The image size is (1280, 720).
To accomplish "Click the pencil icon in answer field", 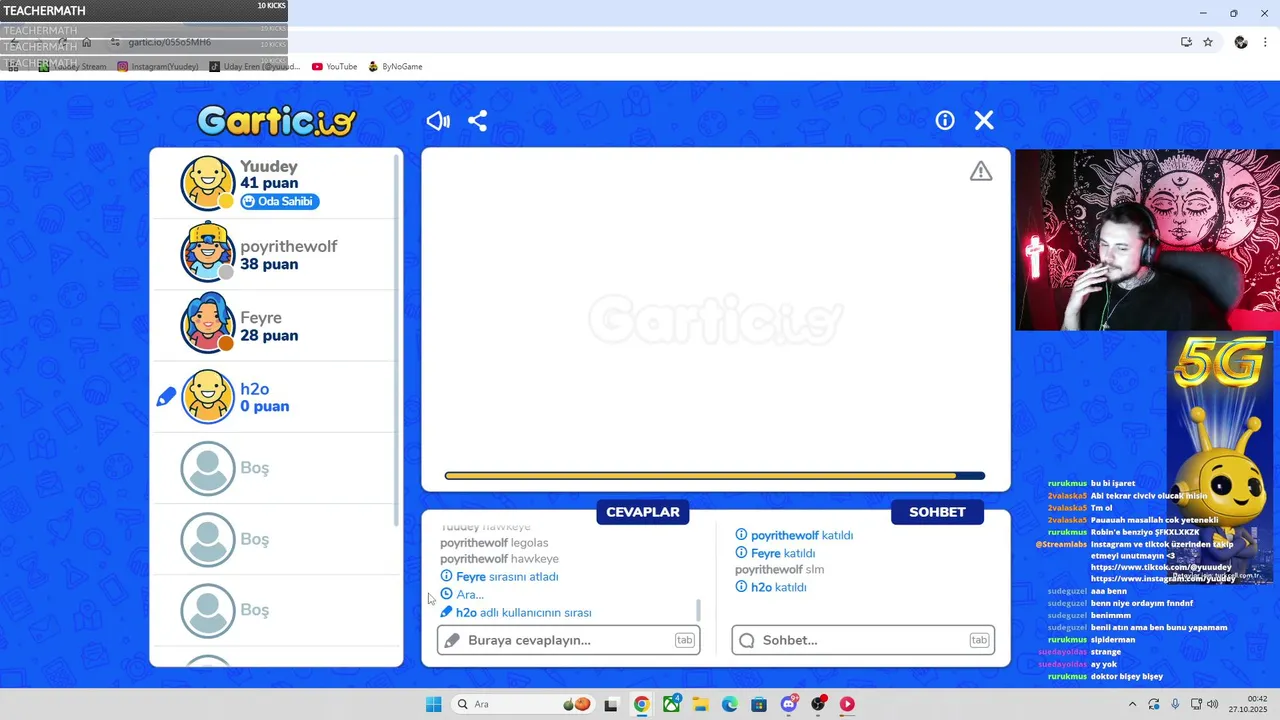I will pos(452,640).
